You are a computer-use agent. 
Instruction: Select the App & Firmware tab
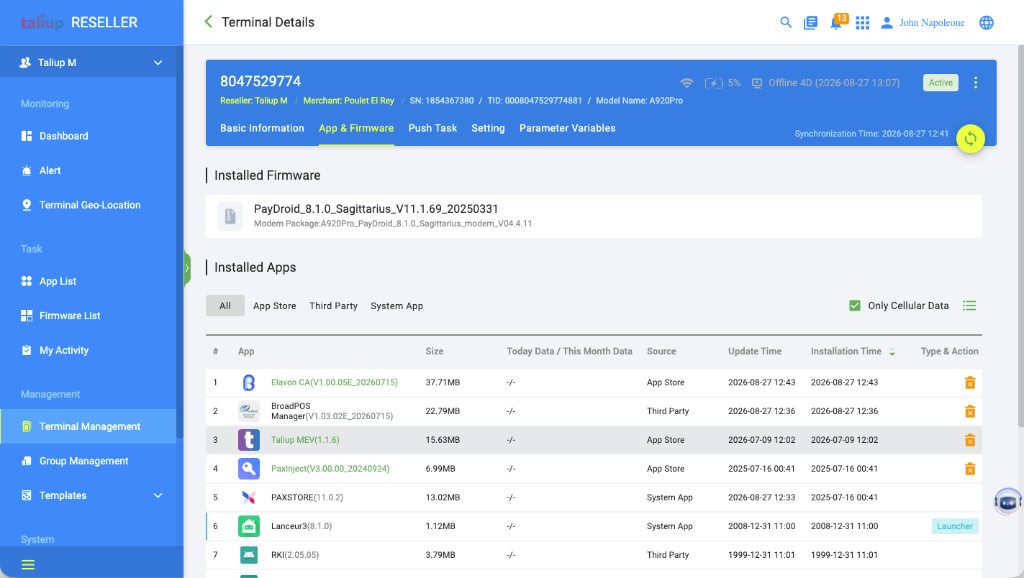(x=356, y=128)
